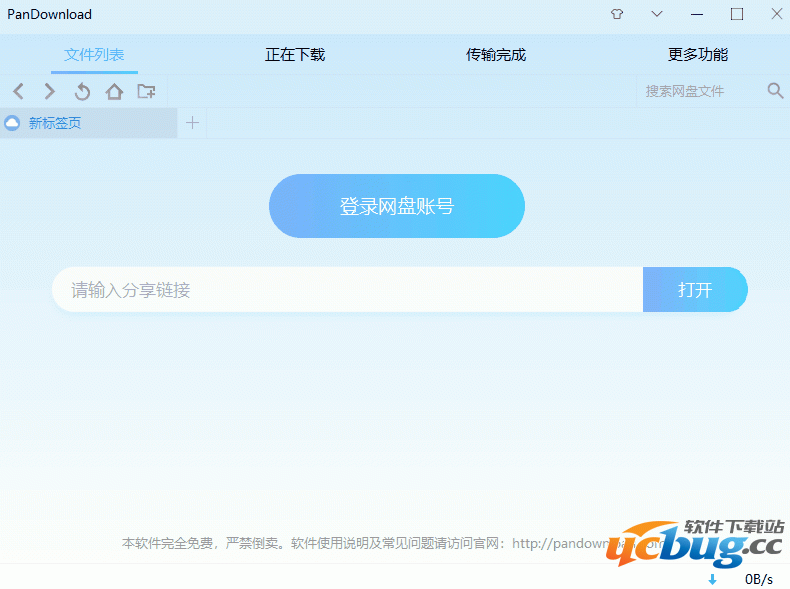Click the search magnifier icon

point(775,91)
